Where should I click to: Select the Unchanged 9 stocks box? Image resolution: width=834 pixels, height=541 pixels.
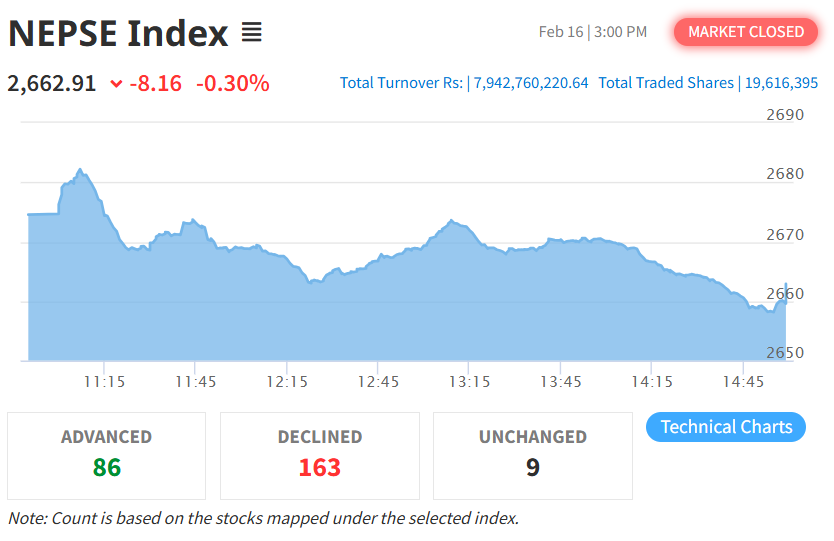pyautogui.click(x=532, y=455)
